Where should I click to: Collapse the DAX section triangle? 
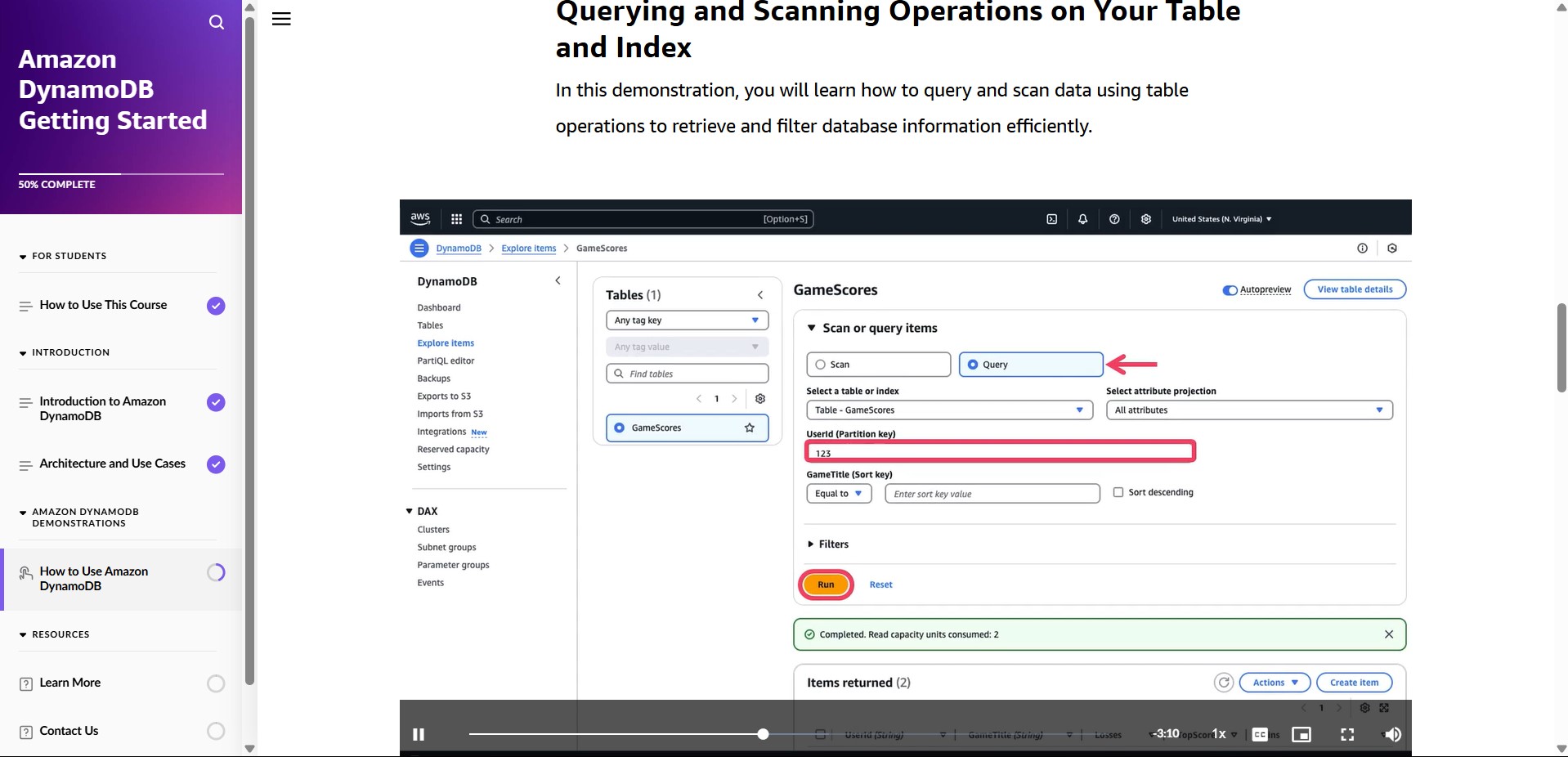click(x=409, y=511)
